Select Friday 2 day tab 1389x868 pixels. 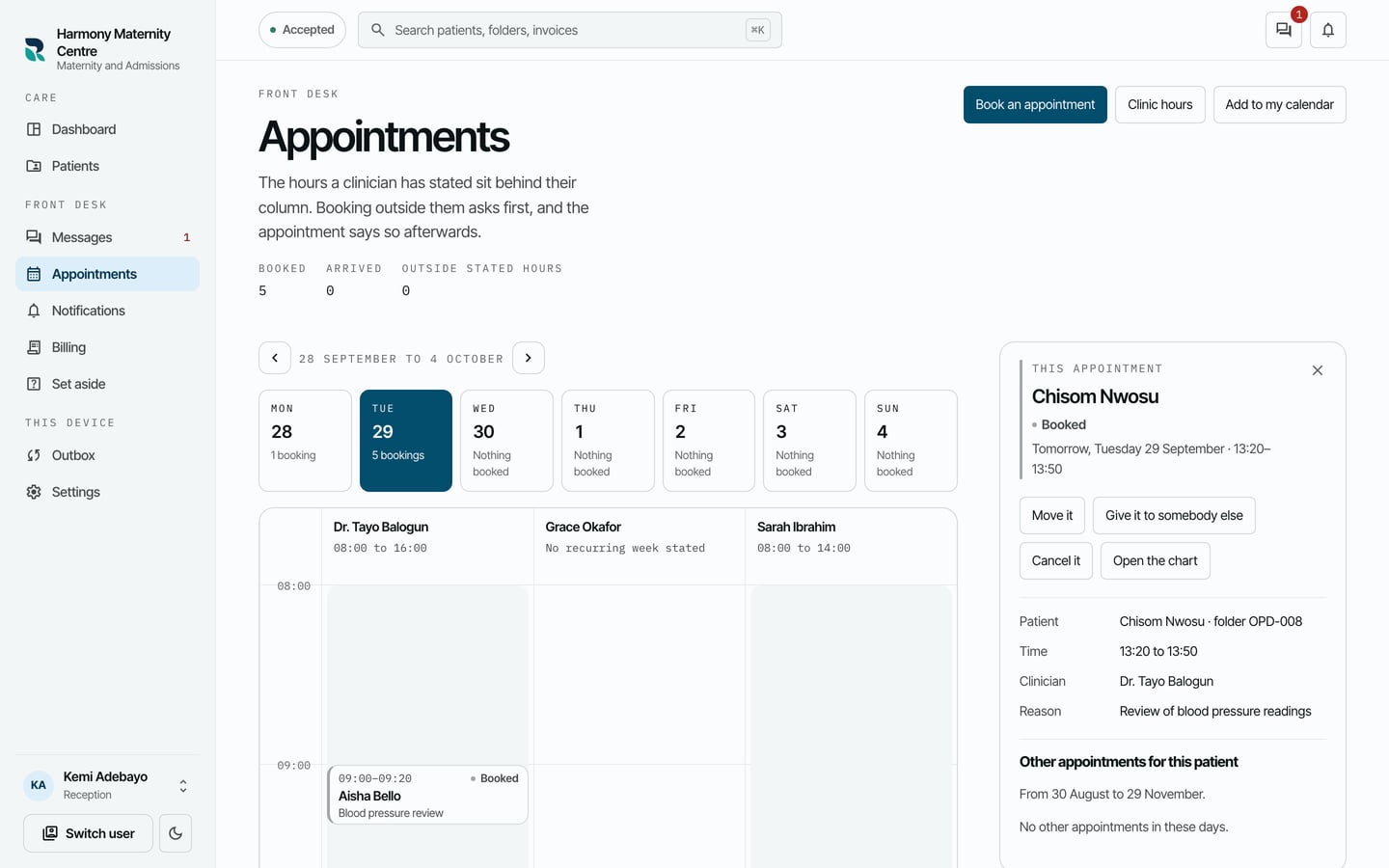click(709, 441)
